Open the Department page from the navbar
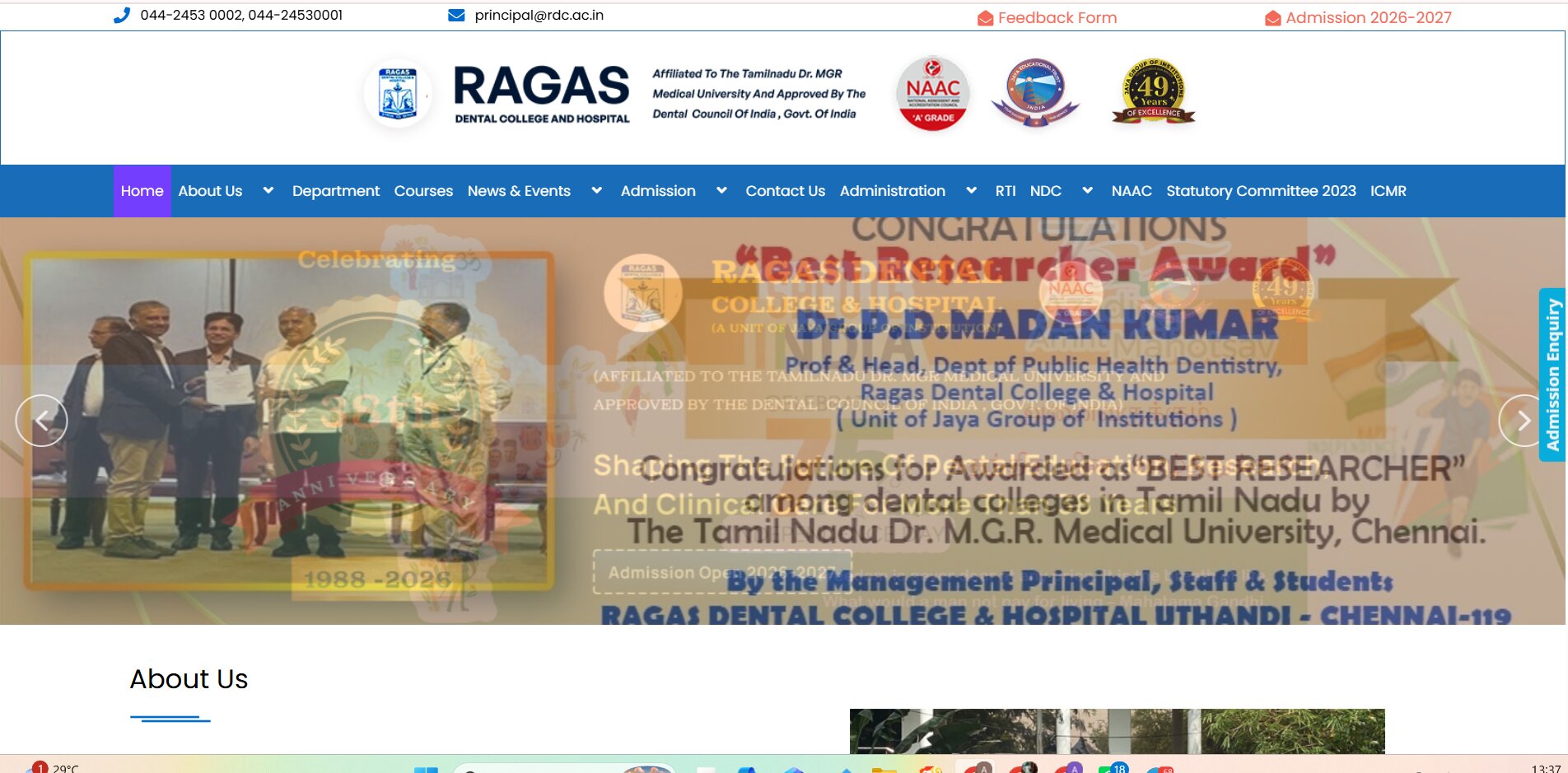Image resolution: width=1568 pixels, height=773 pixels. point(336,191)
